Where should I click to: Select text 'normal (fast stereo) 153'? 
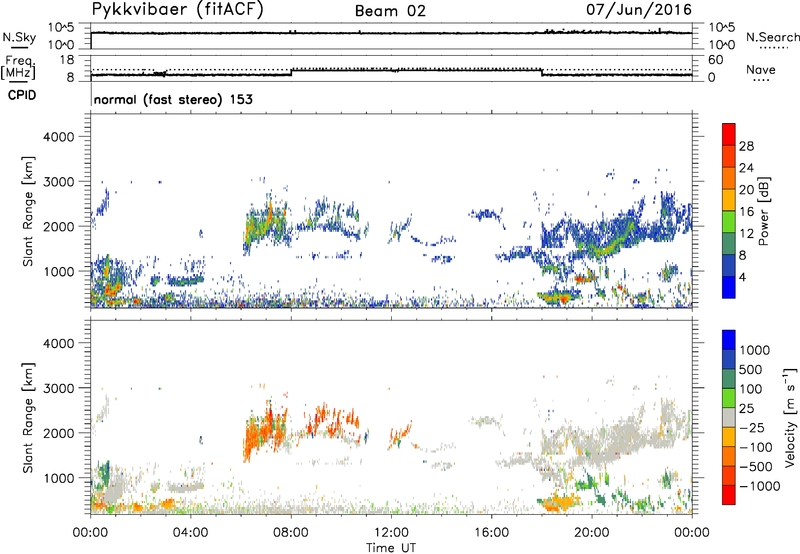pyautogui.click(x=173, y=99)
